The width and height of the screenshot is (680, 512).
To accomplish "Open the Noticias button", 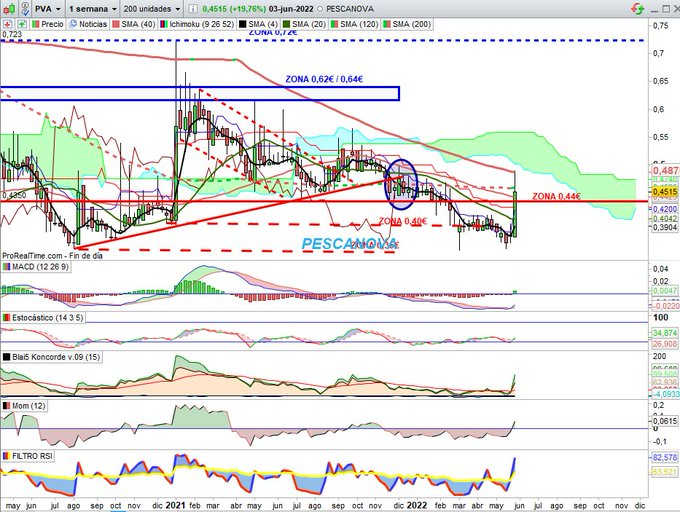I will (88, 24).
